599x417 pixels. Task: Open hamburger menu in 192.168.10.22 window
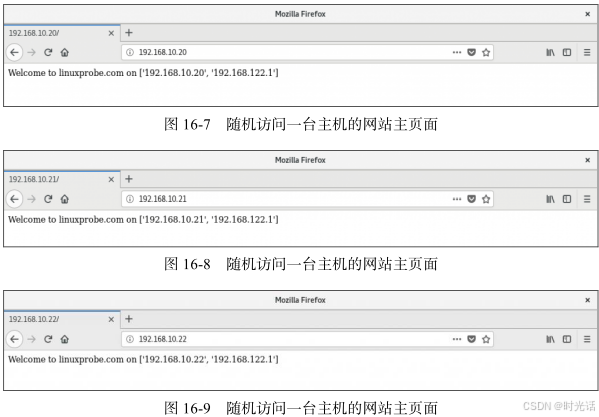[x=587, y=339]
